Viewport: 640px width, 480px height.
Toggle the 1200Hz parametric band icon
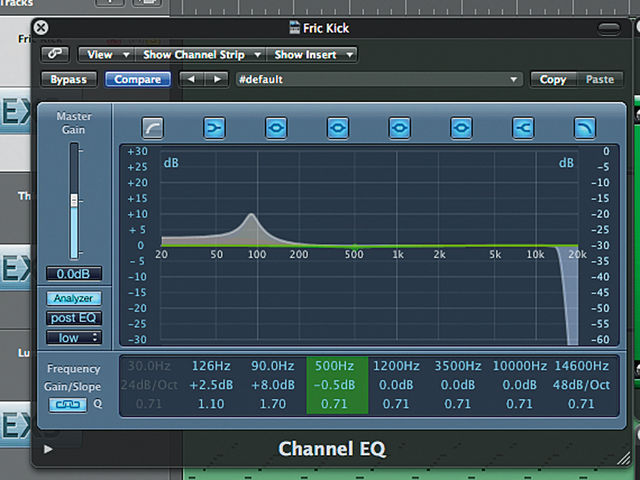pyautogui.click(x=399, y=128)
